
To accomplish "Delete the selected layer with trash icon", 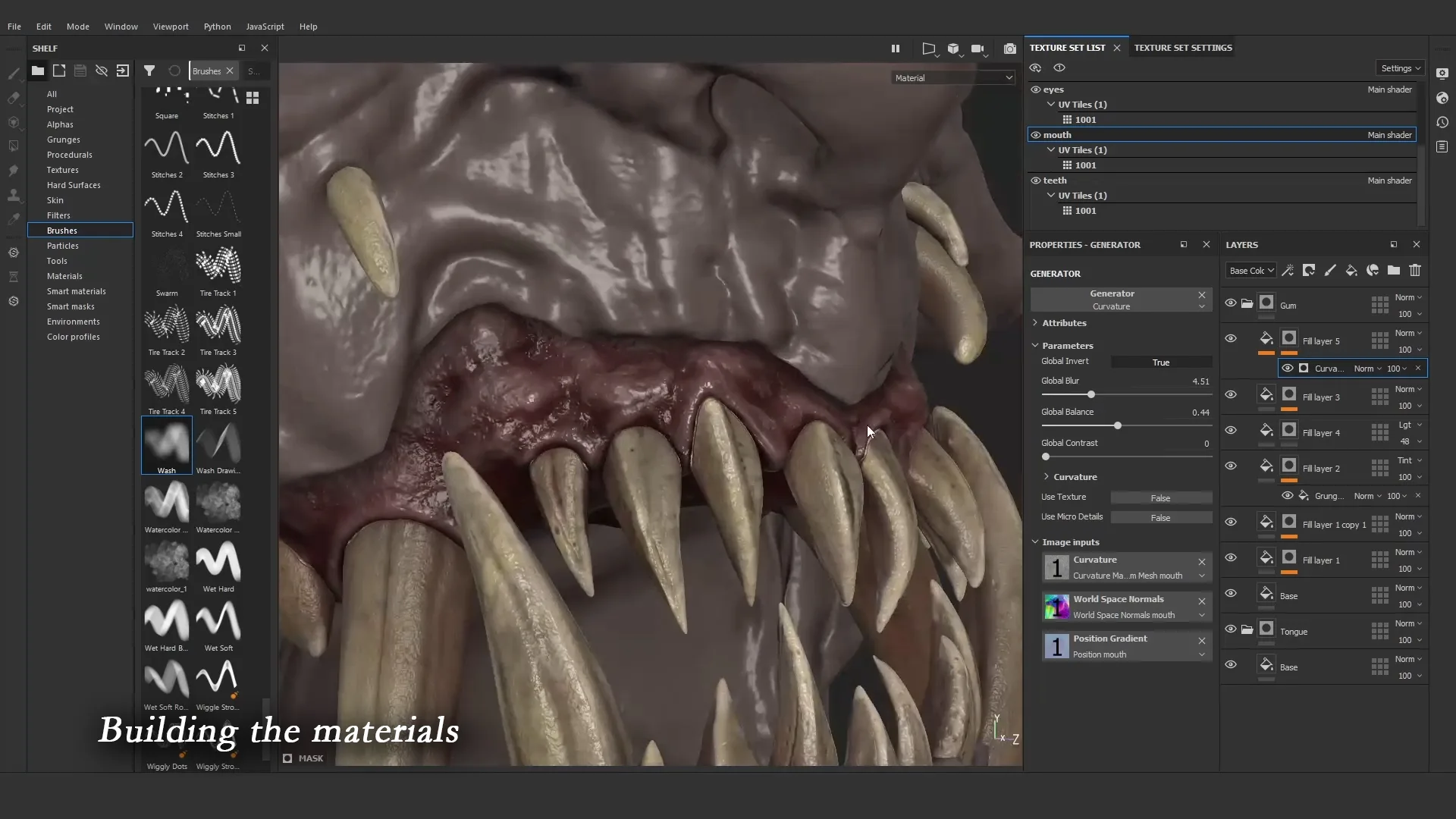I will (x=1416, y=271).
